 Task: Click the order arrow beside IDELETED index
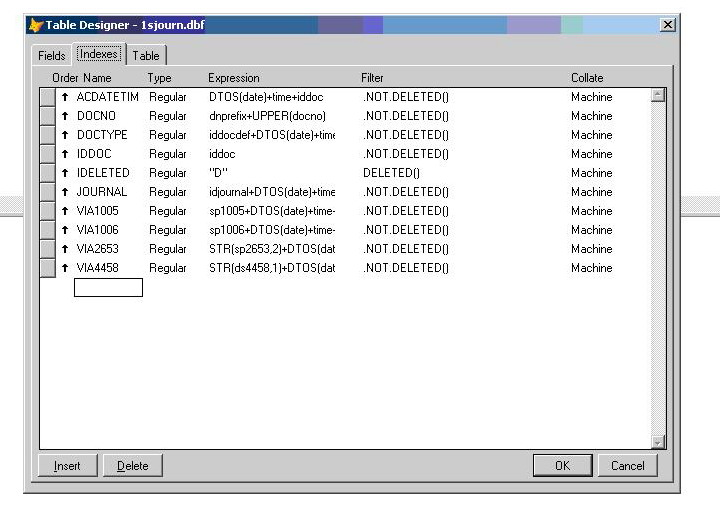[65, 173]
